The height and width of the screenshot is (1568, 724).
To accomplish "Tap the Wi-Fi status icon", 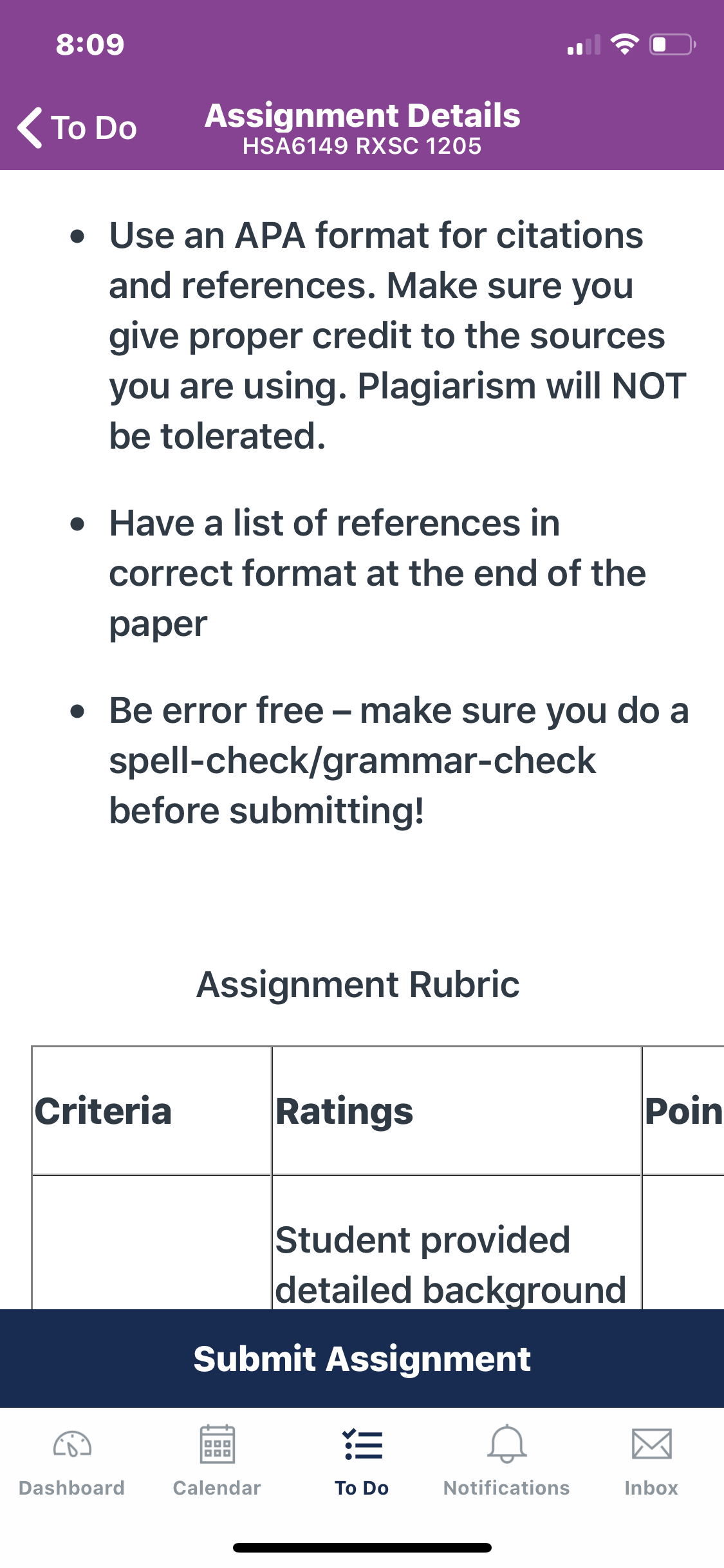I will click(624, 44).
